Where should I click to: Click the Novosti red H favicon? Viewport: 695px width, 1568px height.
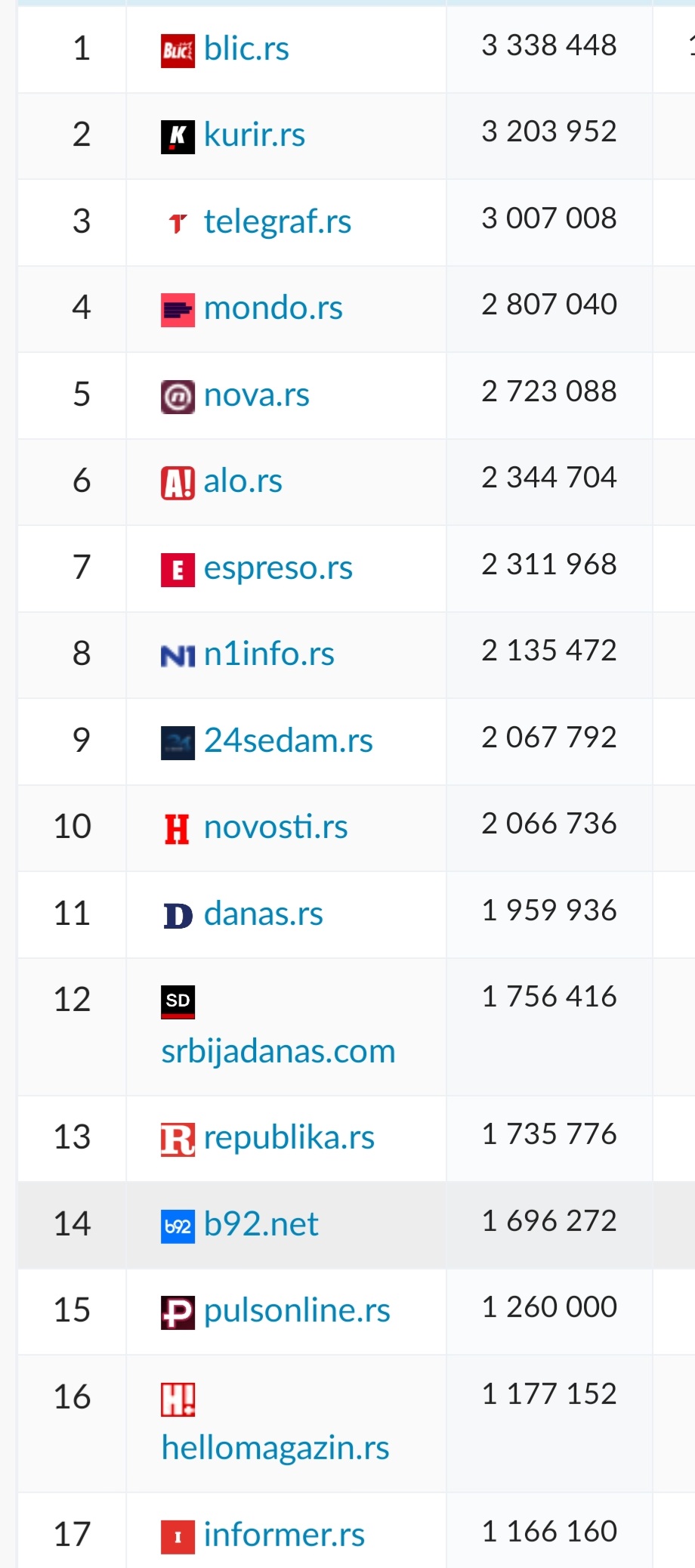[178, 829]
